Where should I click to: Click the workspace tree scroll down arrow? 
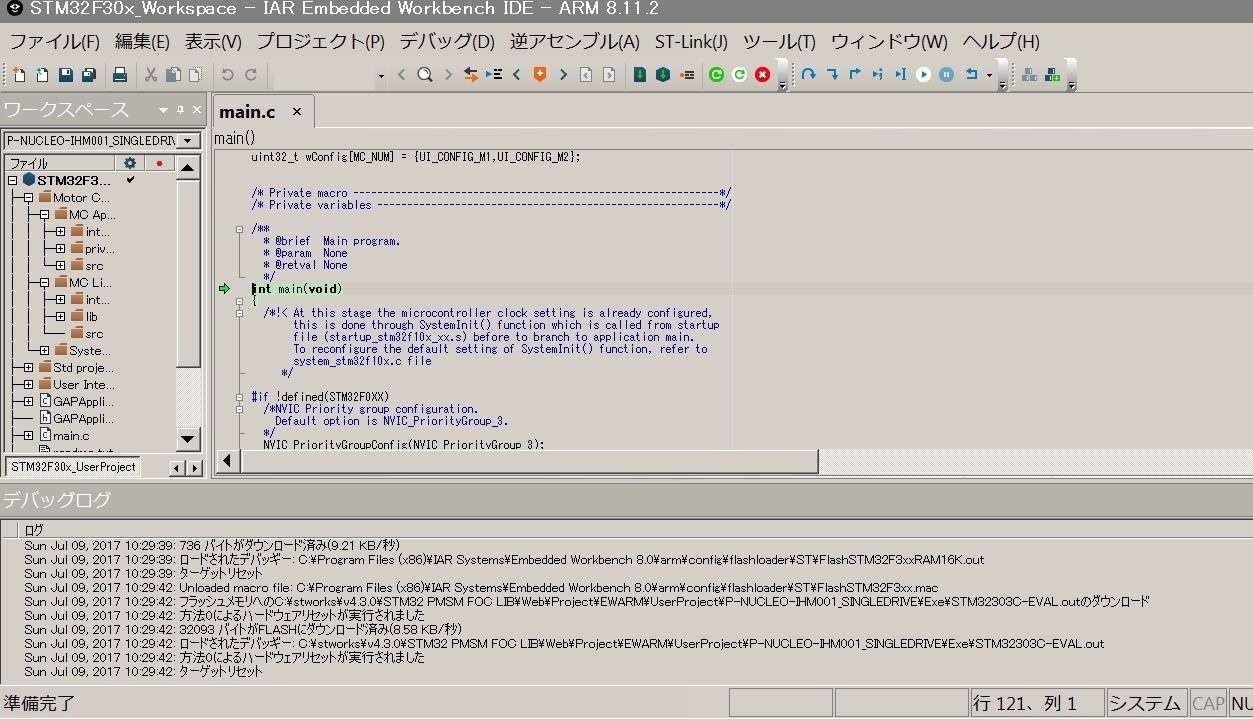(x=189, y=439)
